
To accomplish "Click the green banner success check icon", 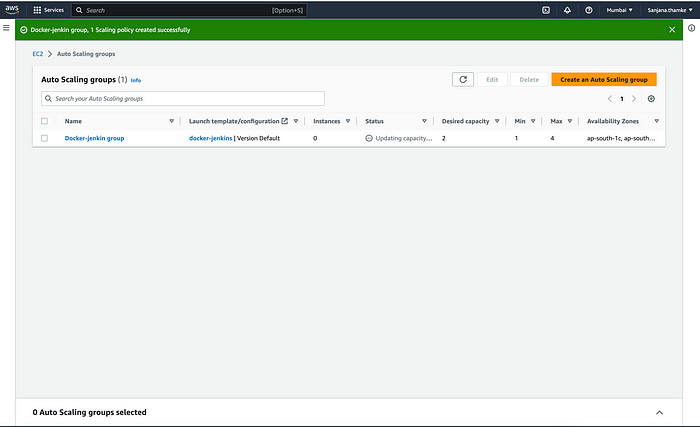I will click(24, 30).
